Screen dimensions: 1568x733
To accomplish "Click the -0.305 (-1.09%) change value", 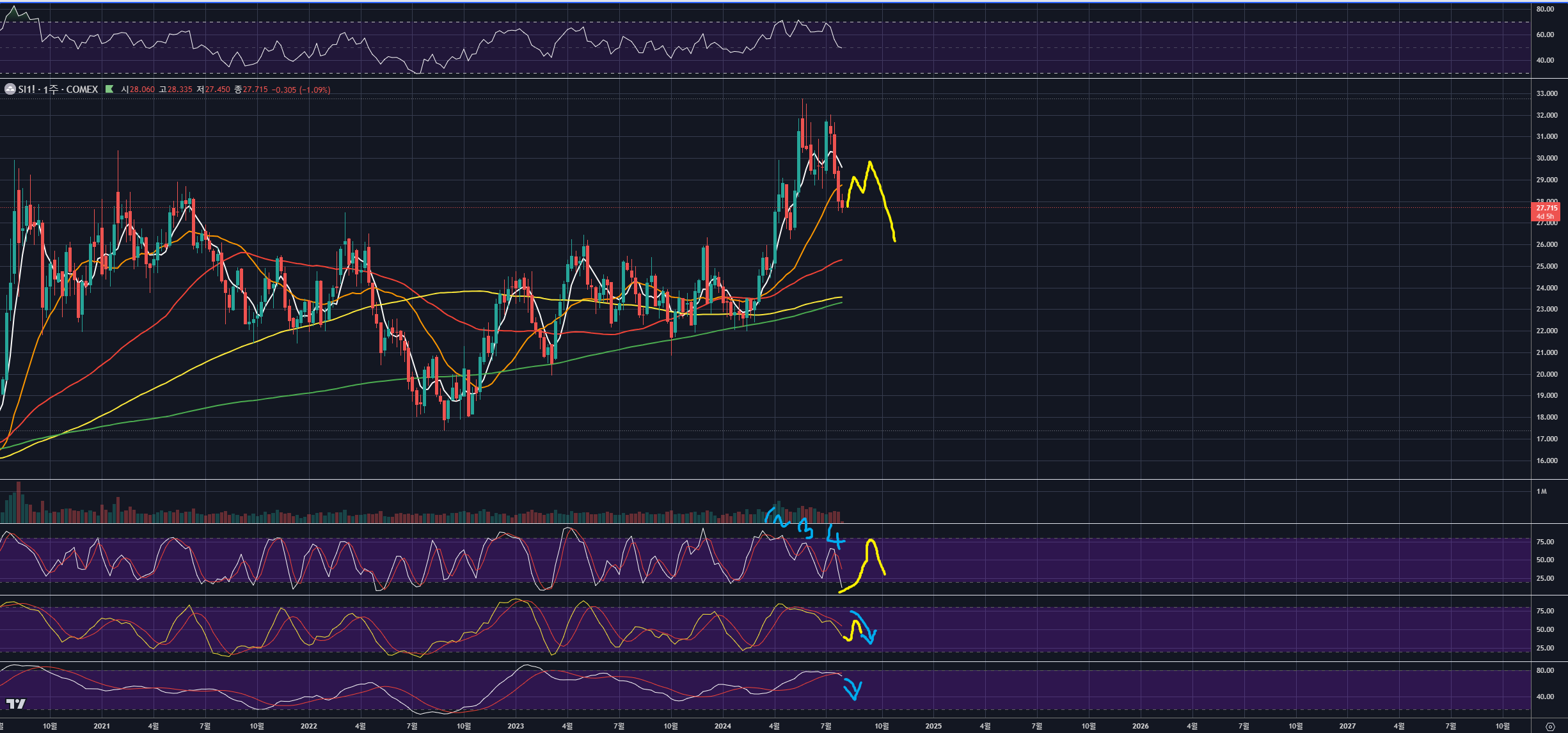I will tap(301, 90).
